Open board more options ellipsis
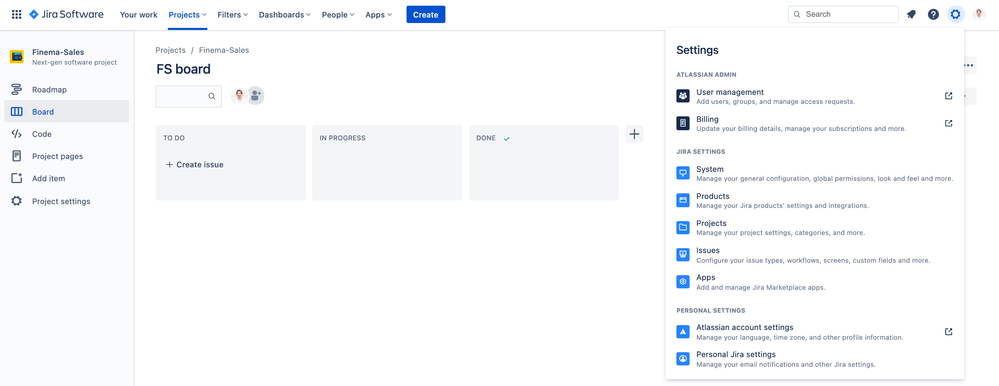This screenshot has height=386, width=999. click(x=968, y=65)
